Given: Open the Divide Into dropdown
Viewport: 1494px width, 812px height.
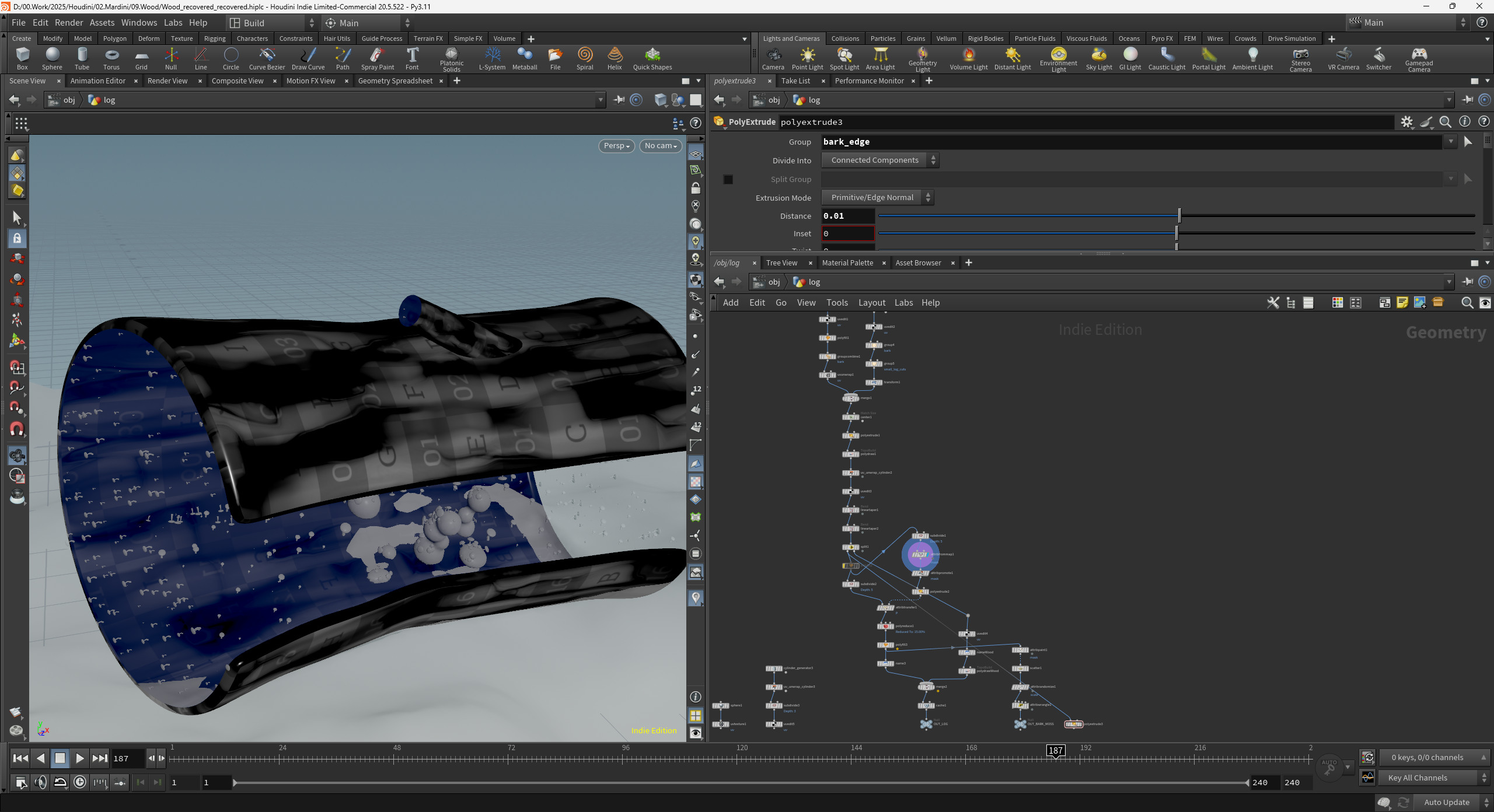Looking at the screenshot, I should pos(880,160).
